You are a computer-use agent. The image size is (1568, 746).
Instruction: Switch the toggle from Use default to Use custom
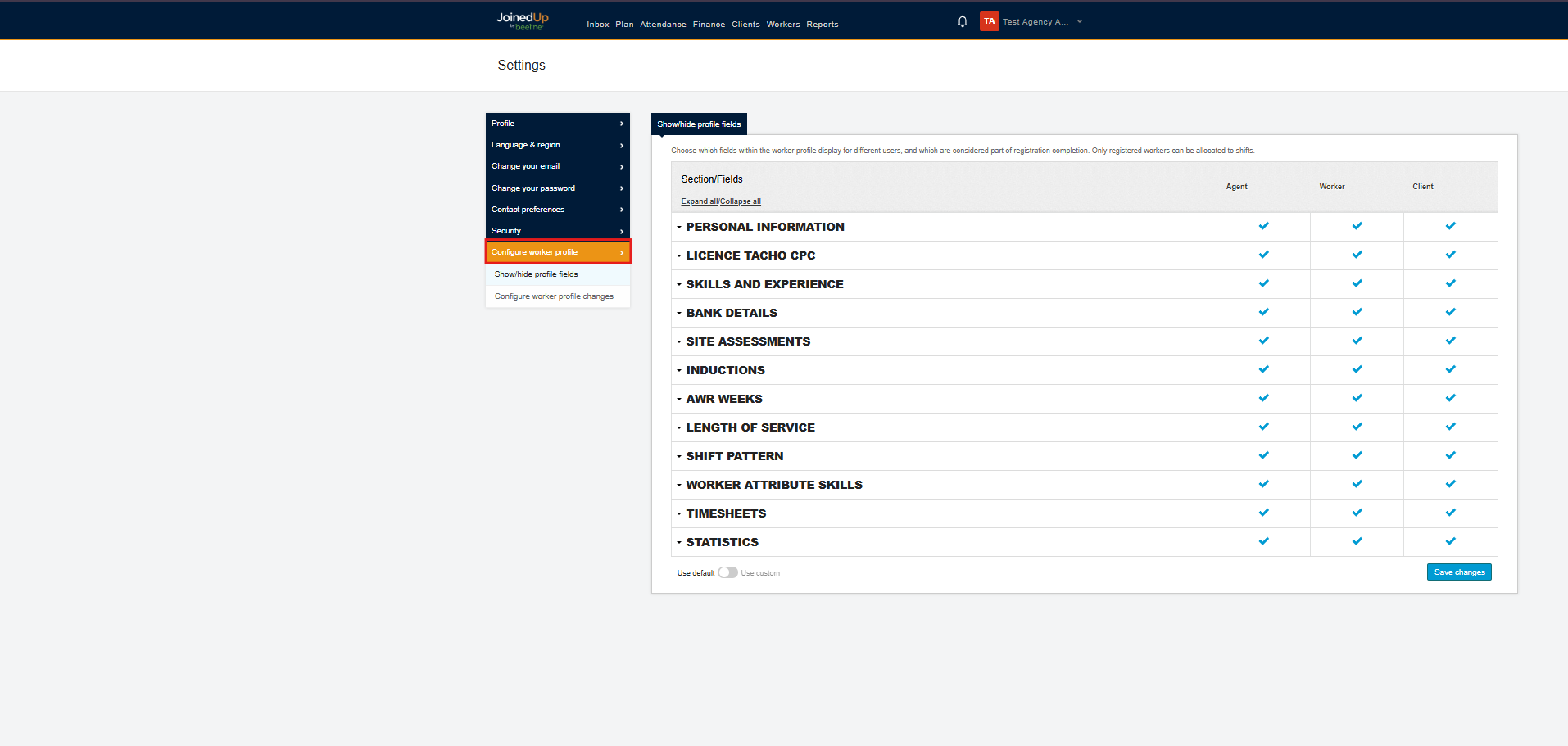coord(727,572)
